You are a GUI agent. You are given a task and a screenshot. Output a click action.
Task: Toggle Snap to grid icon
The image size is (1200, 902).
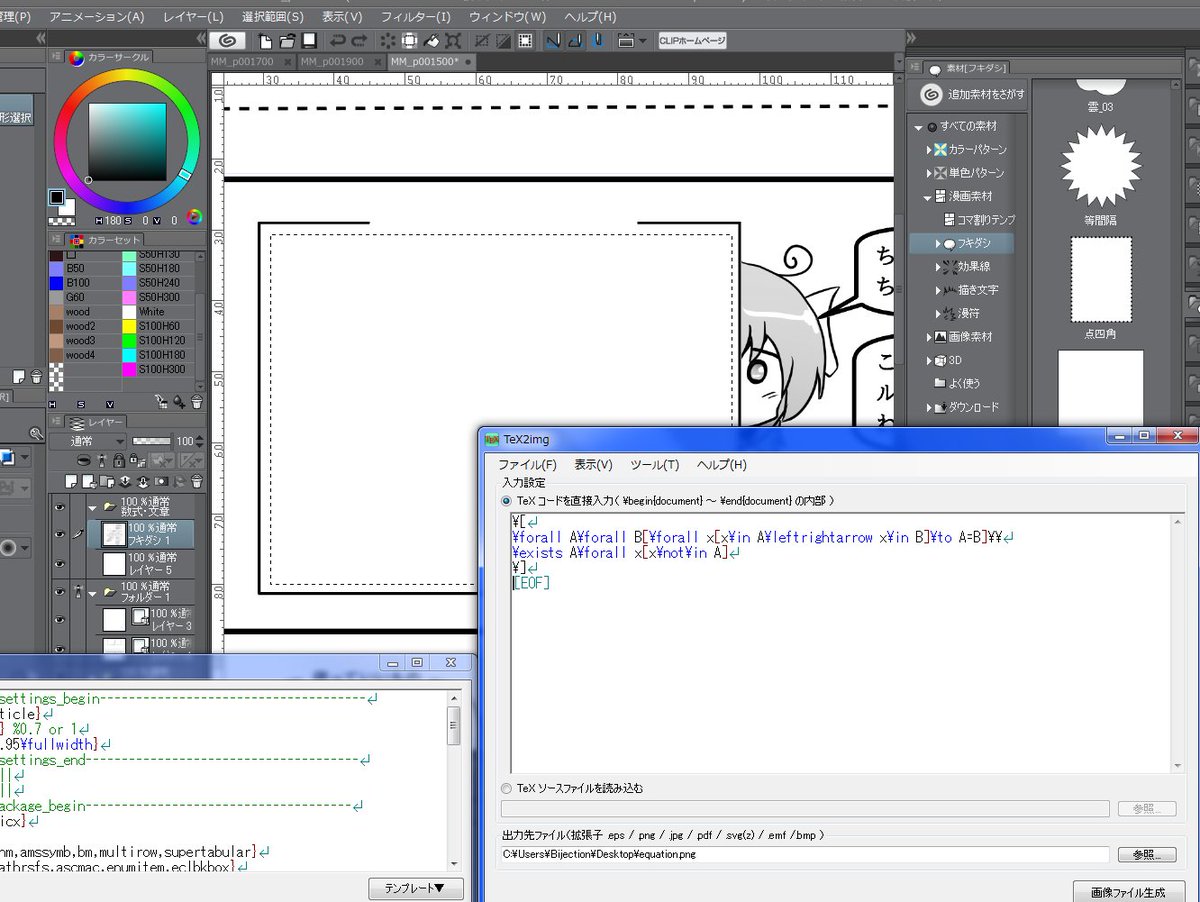pyautogui.click(x=598, y=41)
